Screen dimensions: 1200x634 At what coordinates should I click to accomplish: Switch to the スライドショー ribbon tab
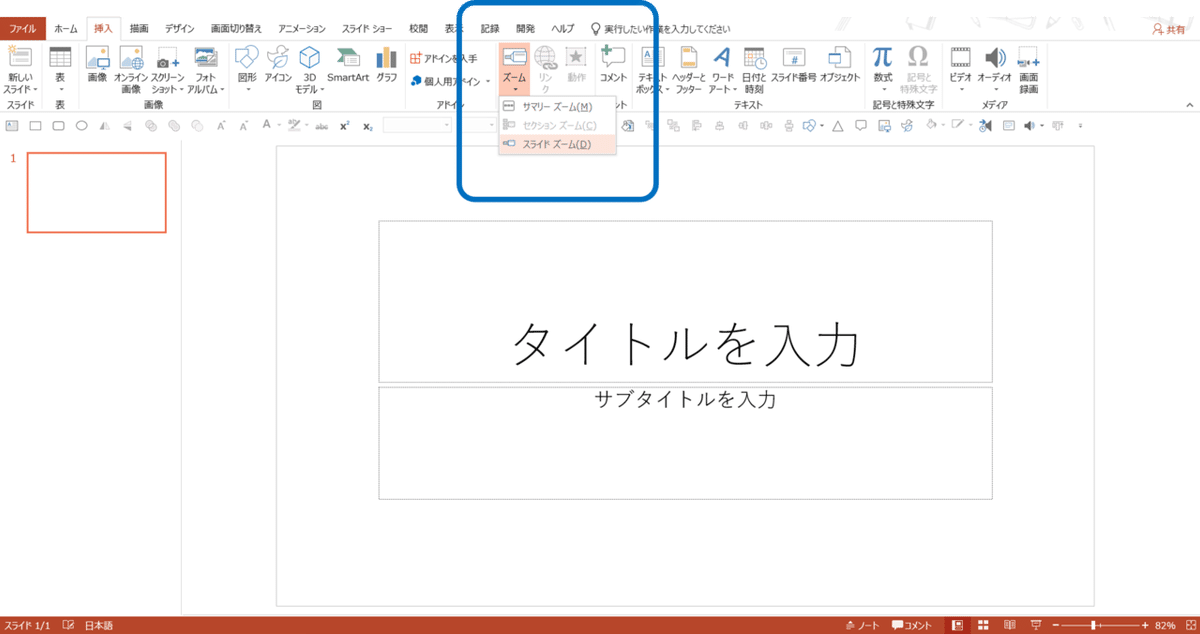tap(369, 28)
